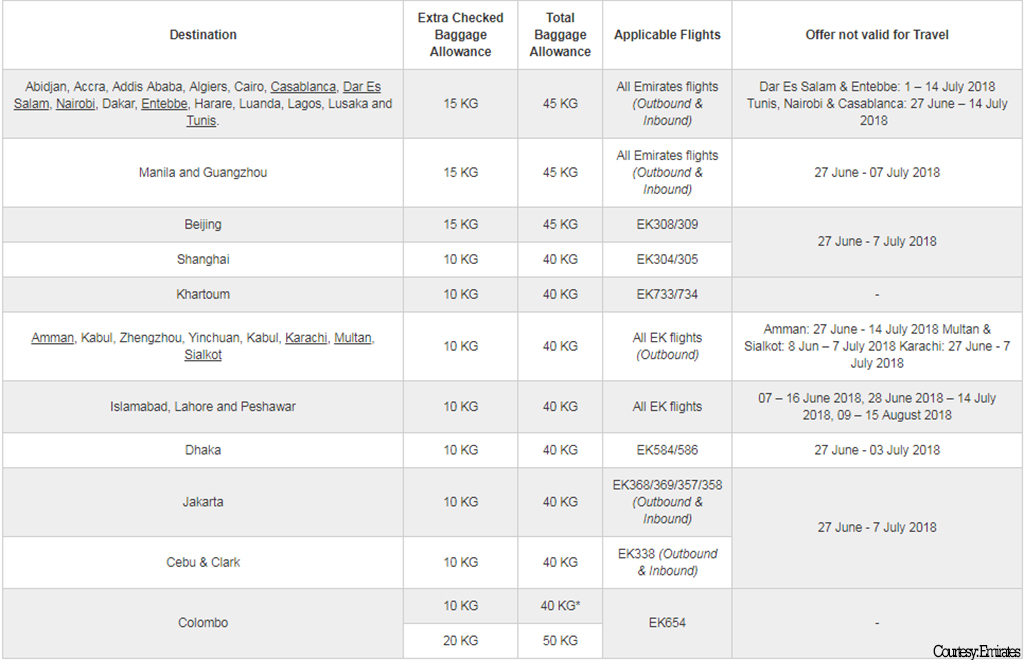Open the Multan destination link
The width and height of the screenshot is (1024, 660).
(x=352, y=338)
